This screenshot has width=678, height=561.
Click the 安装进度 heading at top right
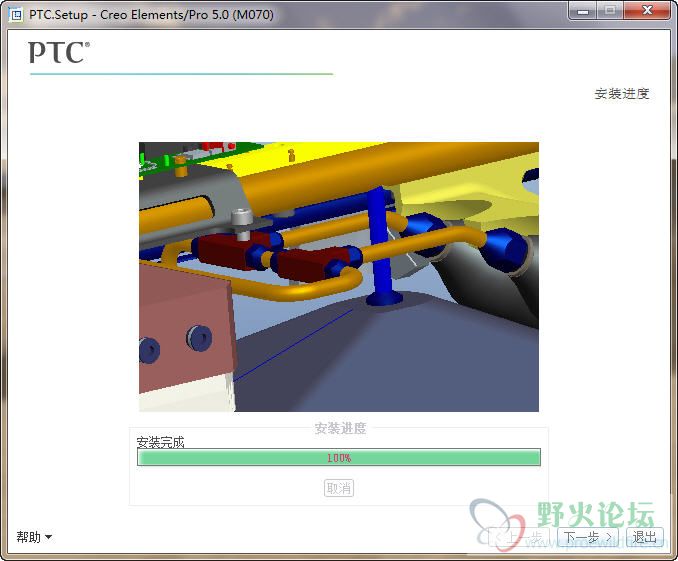622,93
